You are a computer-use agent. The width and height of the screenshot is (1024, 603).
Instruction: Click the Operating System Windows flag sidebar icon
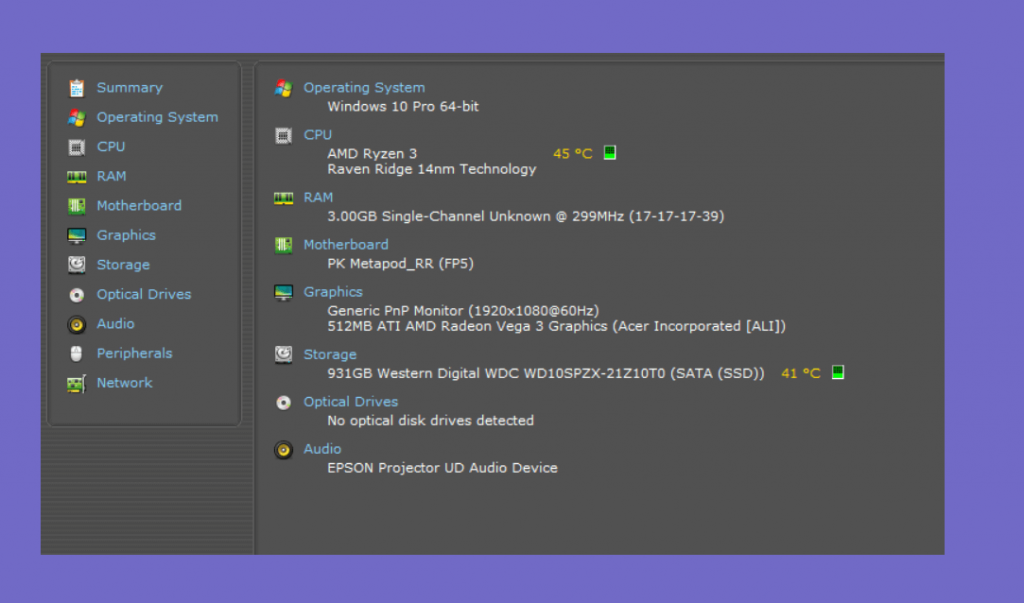click(x=76, y=118)
